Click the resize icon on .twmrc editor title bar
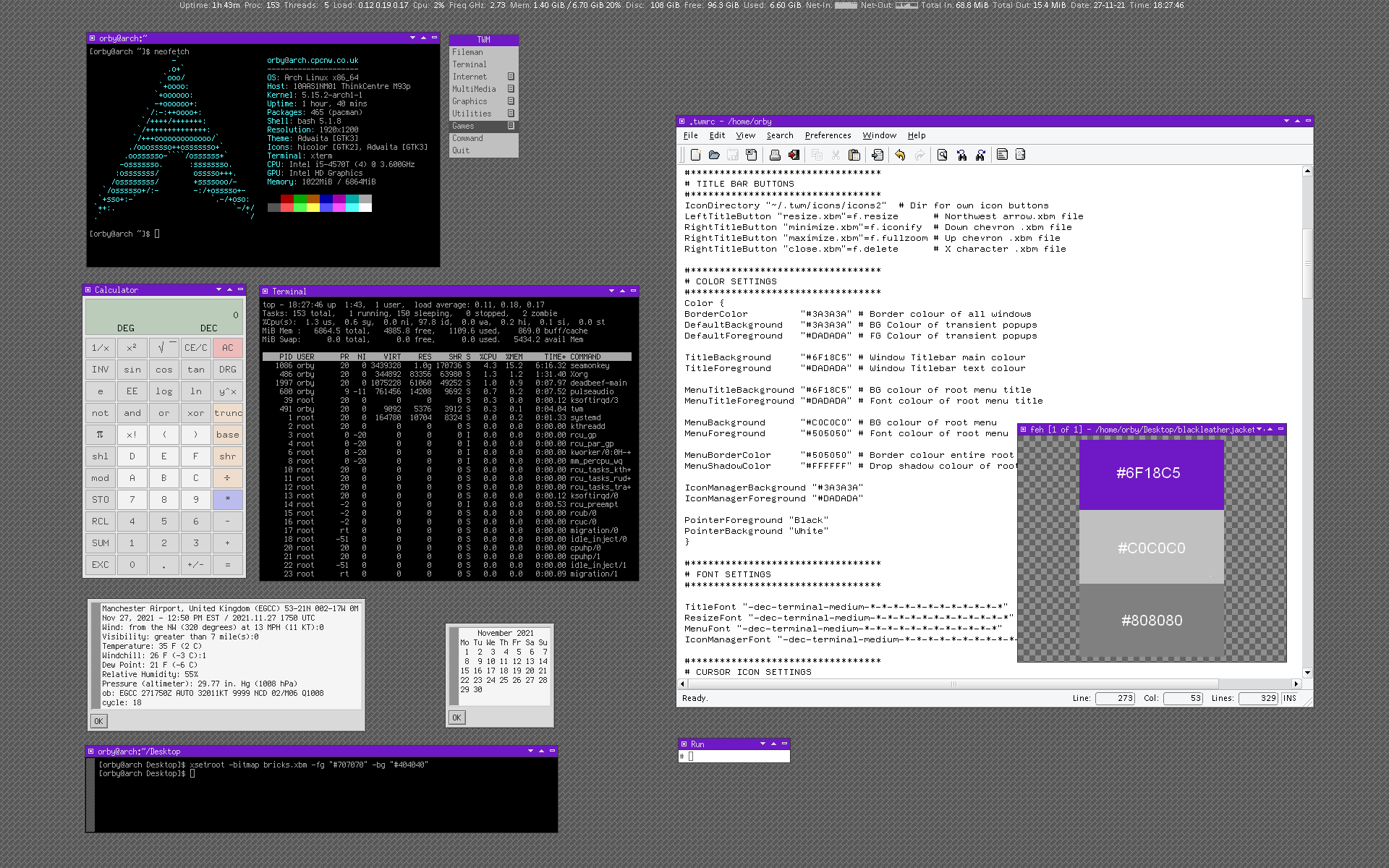 click(682, 121)
